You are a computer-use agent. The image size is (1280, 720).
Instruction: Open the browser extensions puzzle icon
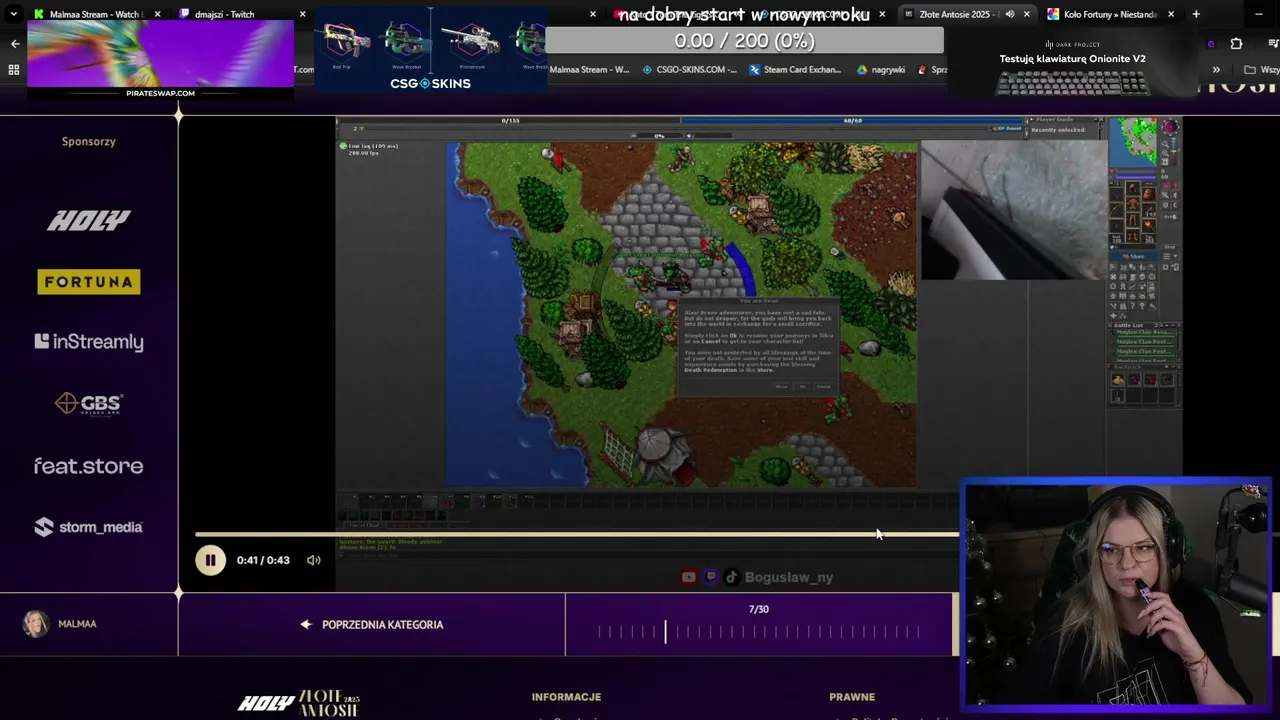[1236, 43]
